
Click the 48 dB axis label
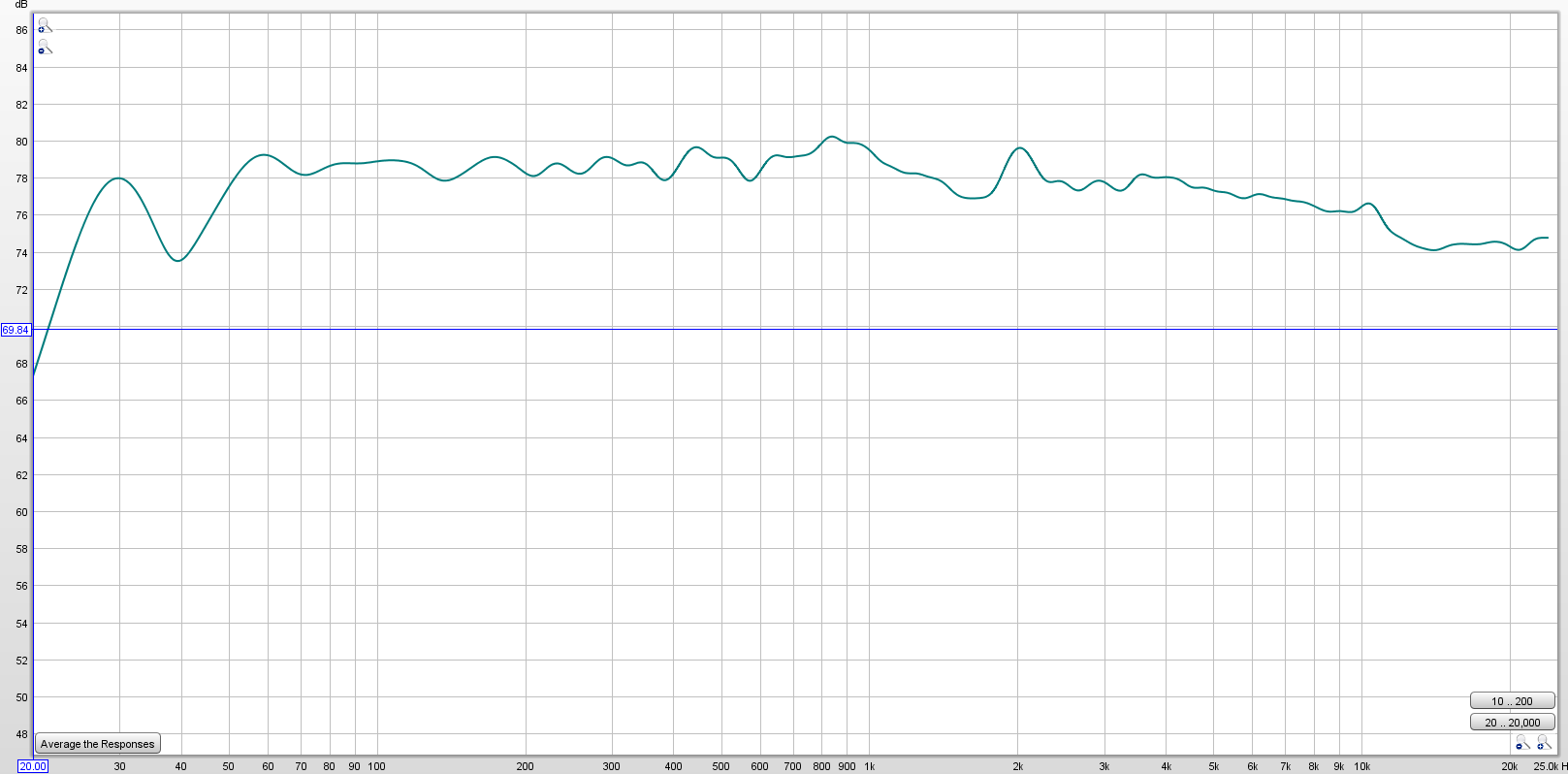pyautogui.click(x=21, y=735)
